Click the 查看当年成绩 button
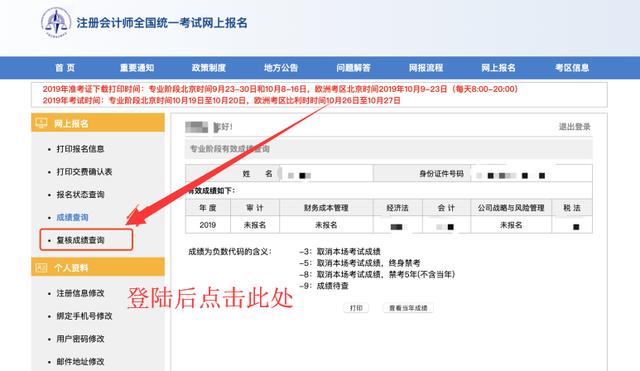 (x=408, y=308)
